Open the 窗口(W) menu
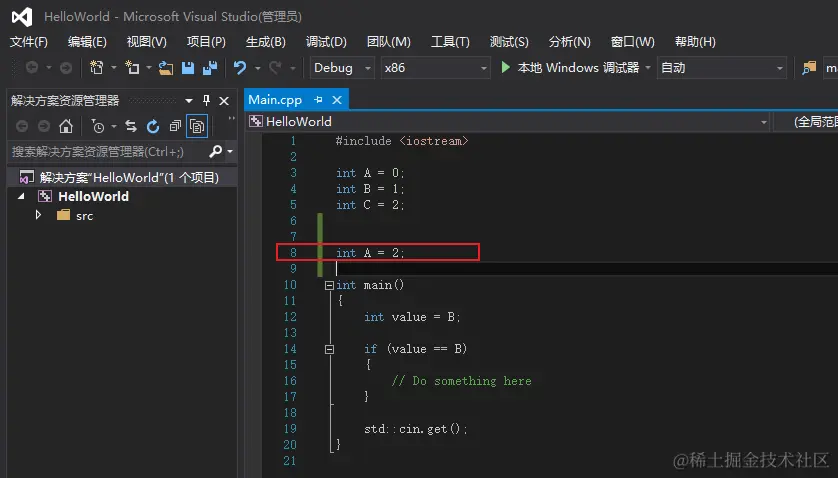This screenshot has width=838, height=478. (632, 42)
